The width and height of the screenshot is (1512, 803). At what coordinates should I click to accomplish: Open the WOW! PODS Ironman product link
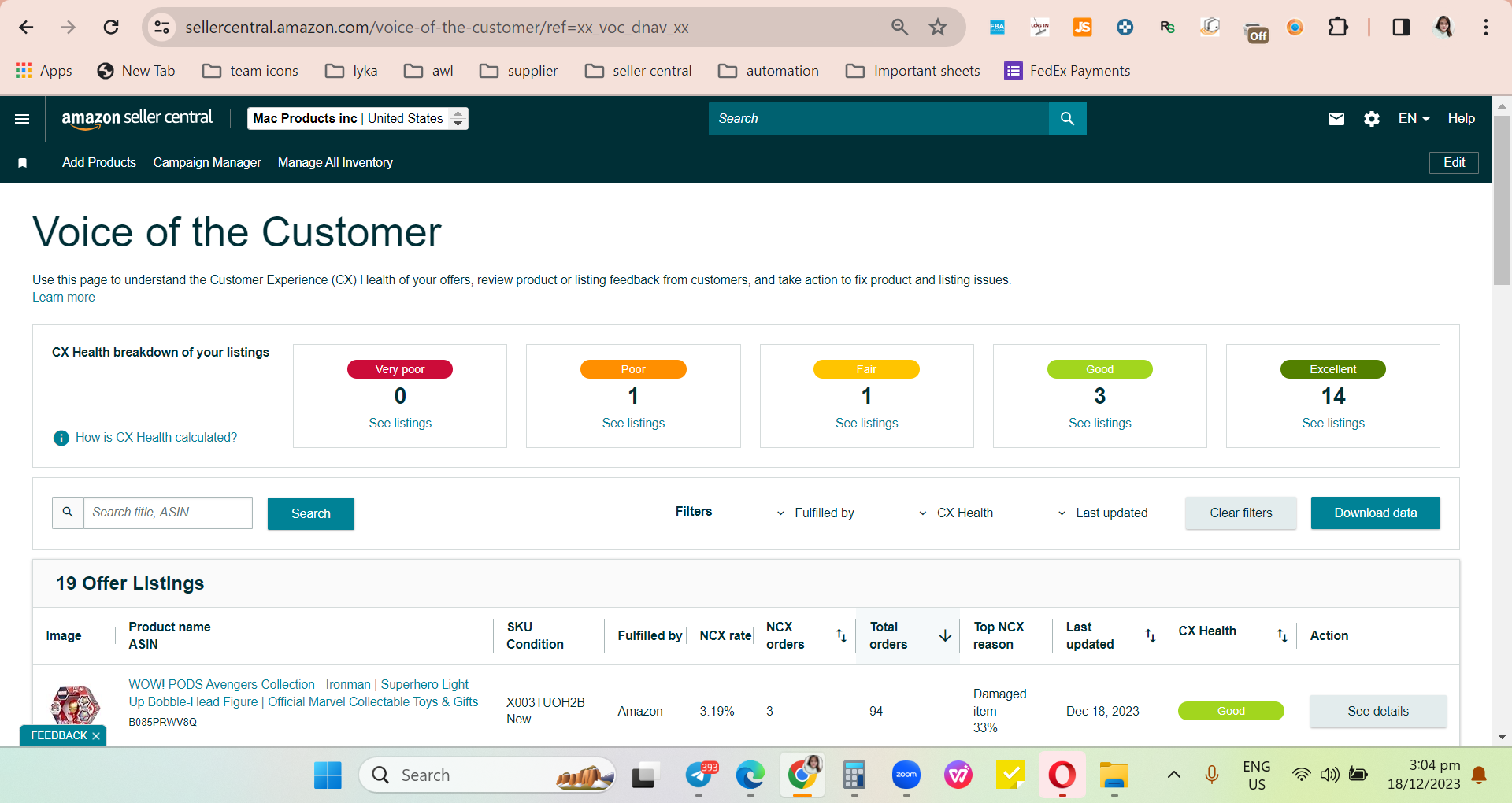pos(303,694)
